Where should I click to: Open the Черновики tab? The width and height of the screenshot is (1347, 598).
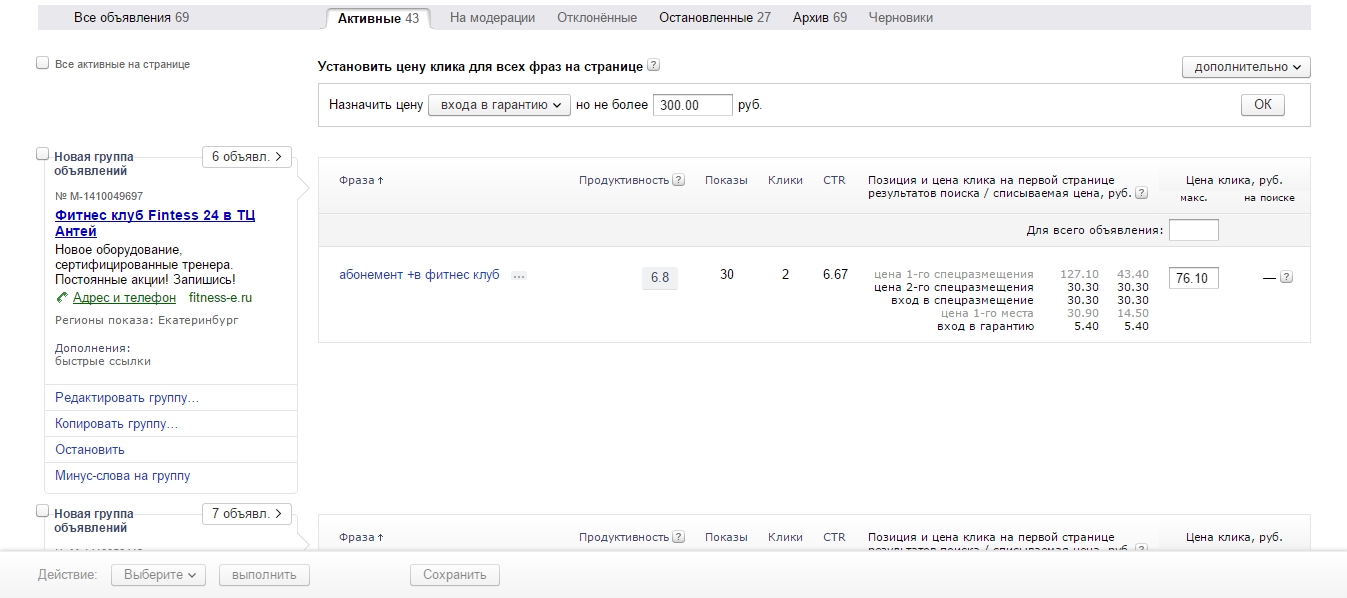[901, 17]
